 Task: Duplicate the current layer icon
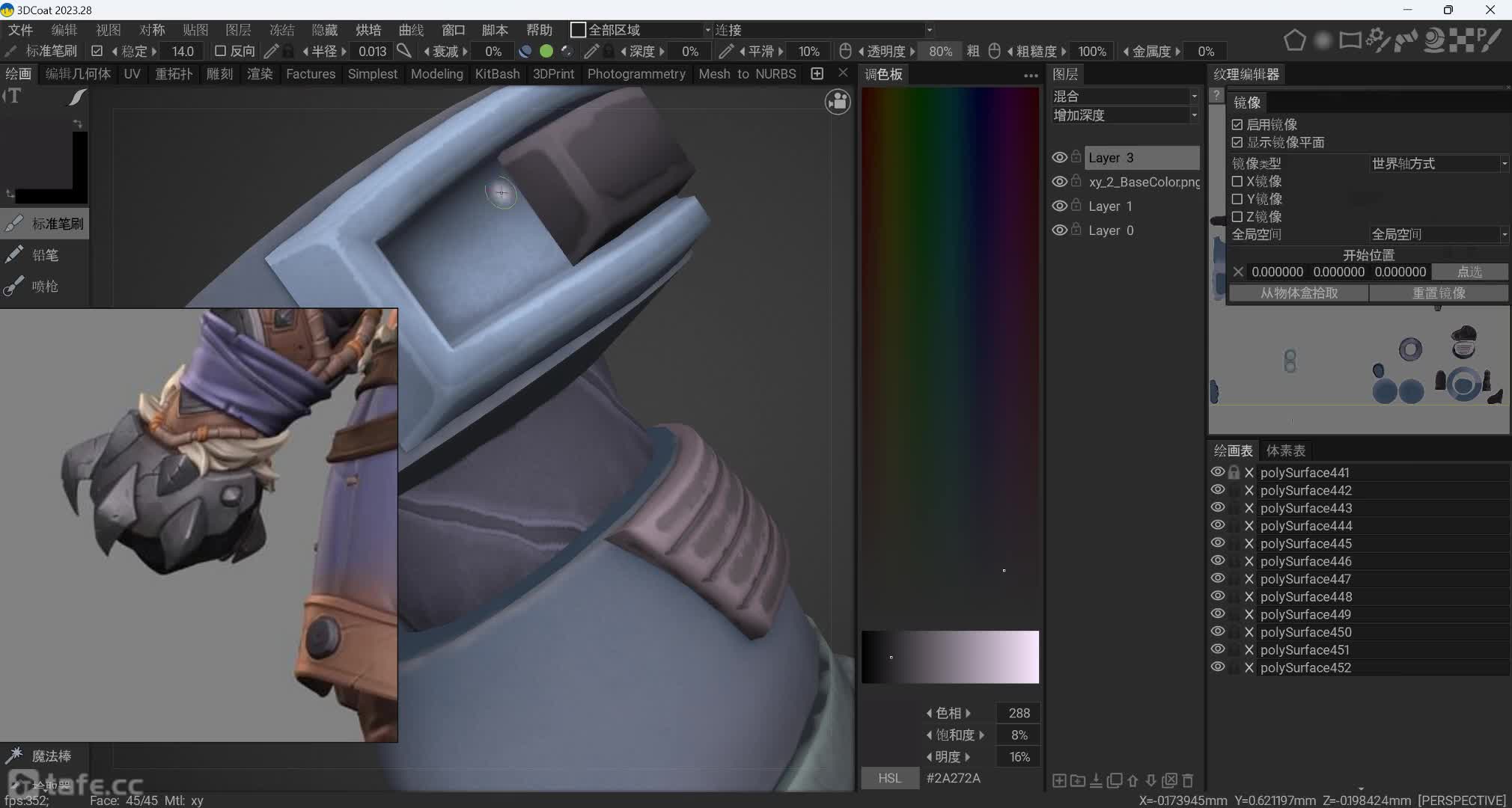(1115, 781)
